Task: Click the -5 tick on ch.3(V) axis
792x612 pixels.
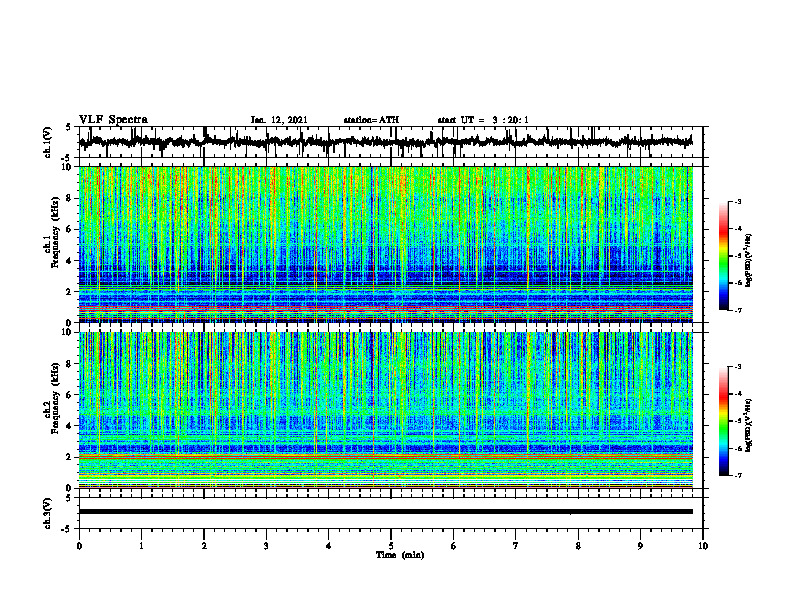Action: pos(67,529)
